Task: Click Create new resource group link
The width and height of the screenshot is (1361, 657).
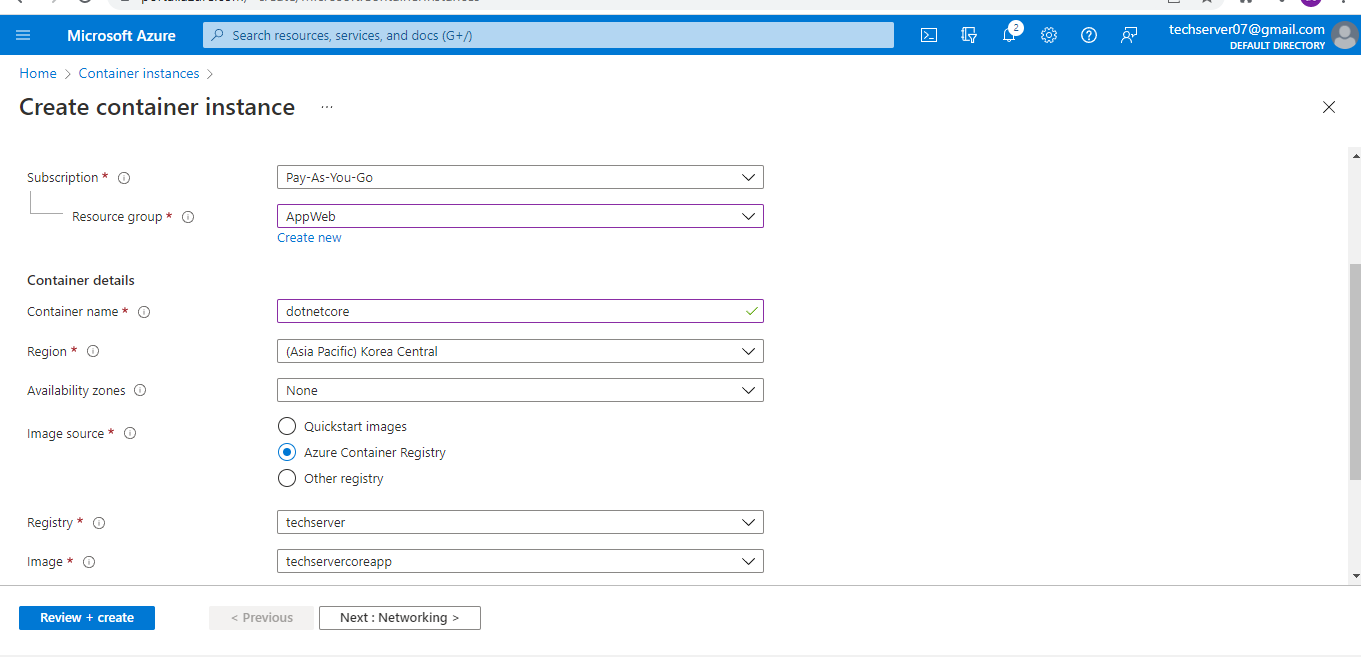Action: point(309,238)
